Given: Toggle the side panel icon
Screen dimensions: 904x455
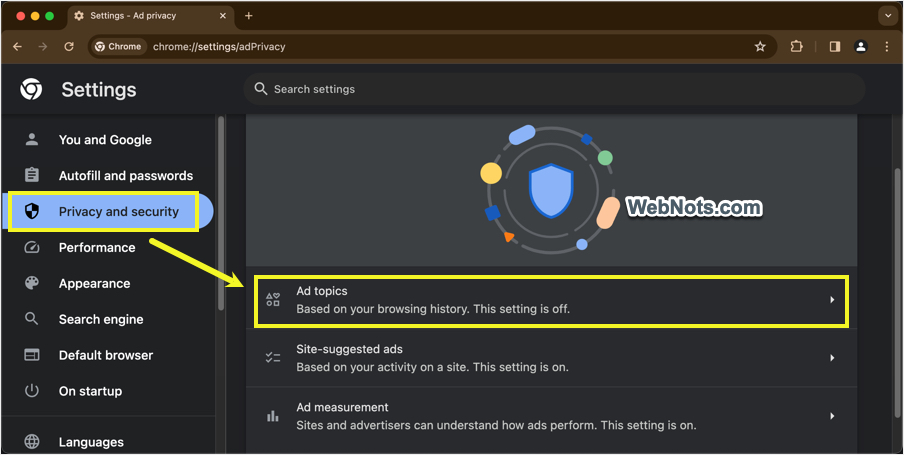Looking at the screenshot, I should click(x=834, y=46).
